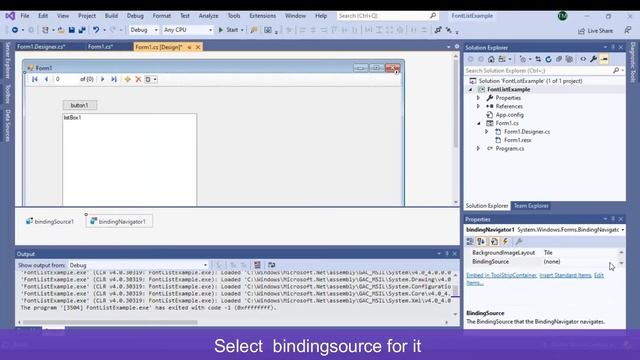This screenshot has width=640, height=360.
Task: Click the Refresh icon in Solution Explorer
Action: (549, 59)
